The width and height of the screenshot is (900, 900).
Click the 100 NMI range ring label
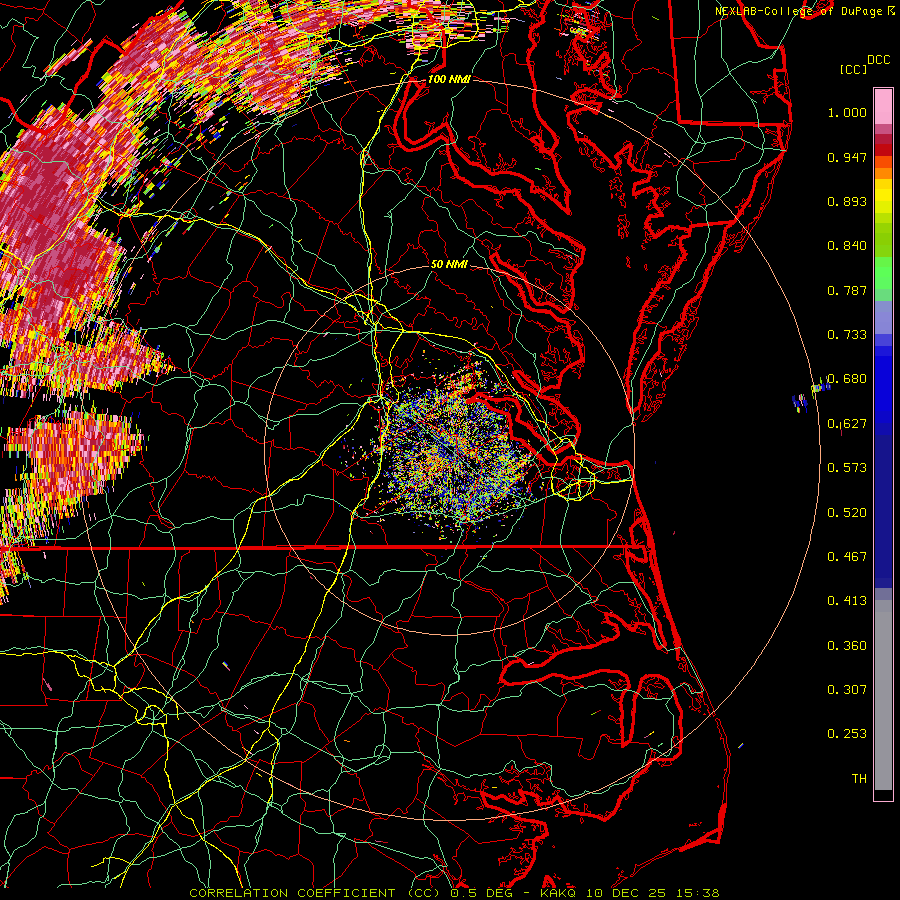pos(449,79)
